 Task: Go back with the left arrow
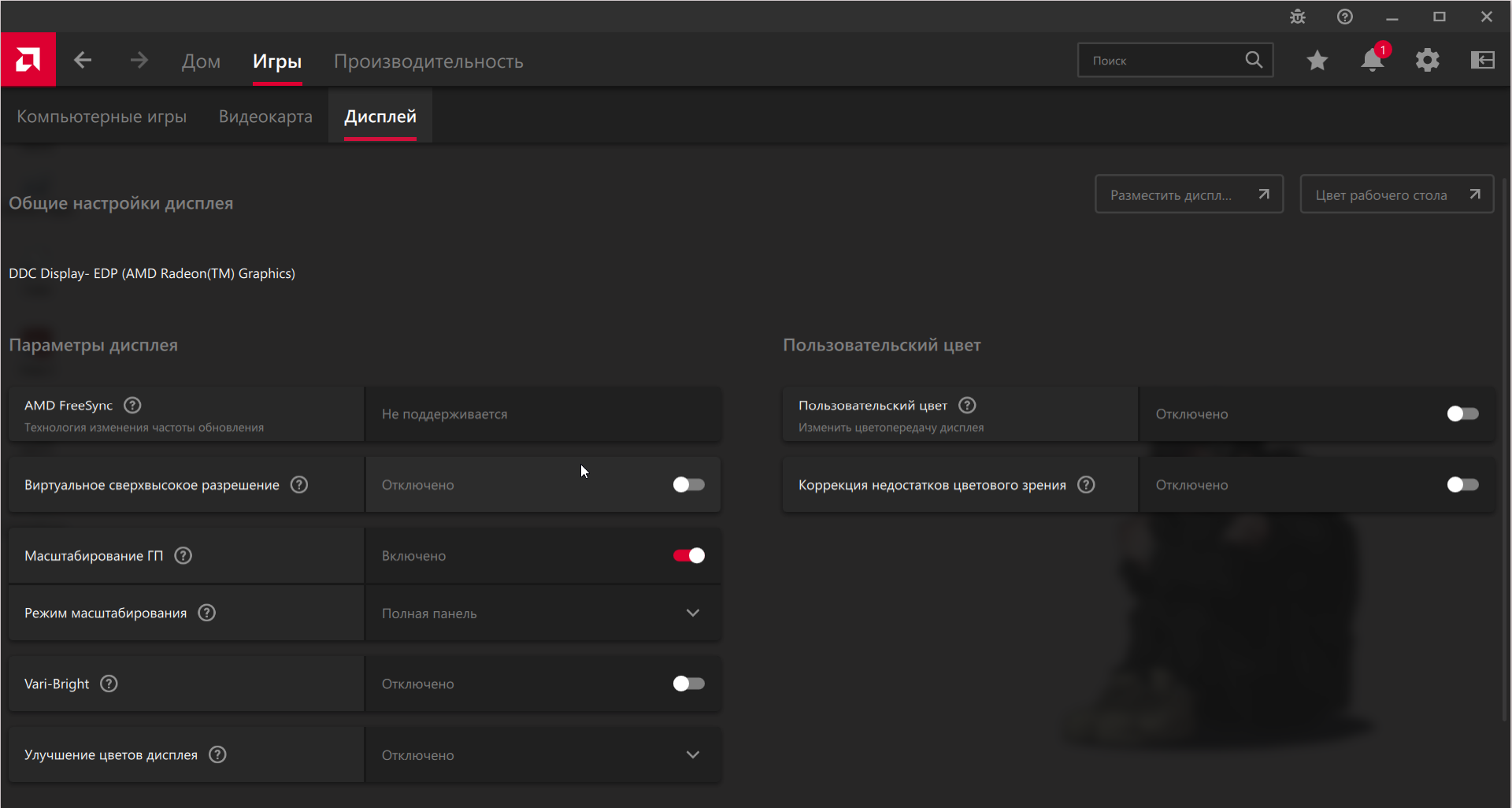tap(83, 60)
